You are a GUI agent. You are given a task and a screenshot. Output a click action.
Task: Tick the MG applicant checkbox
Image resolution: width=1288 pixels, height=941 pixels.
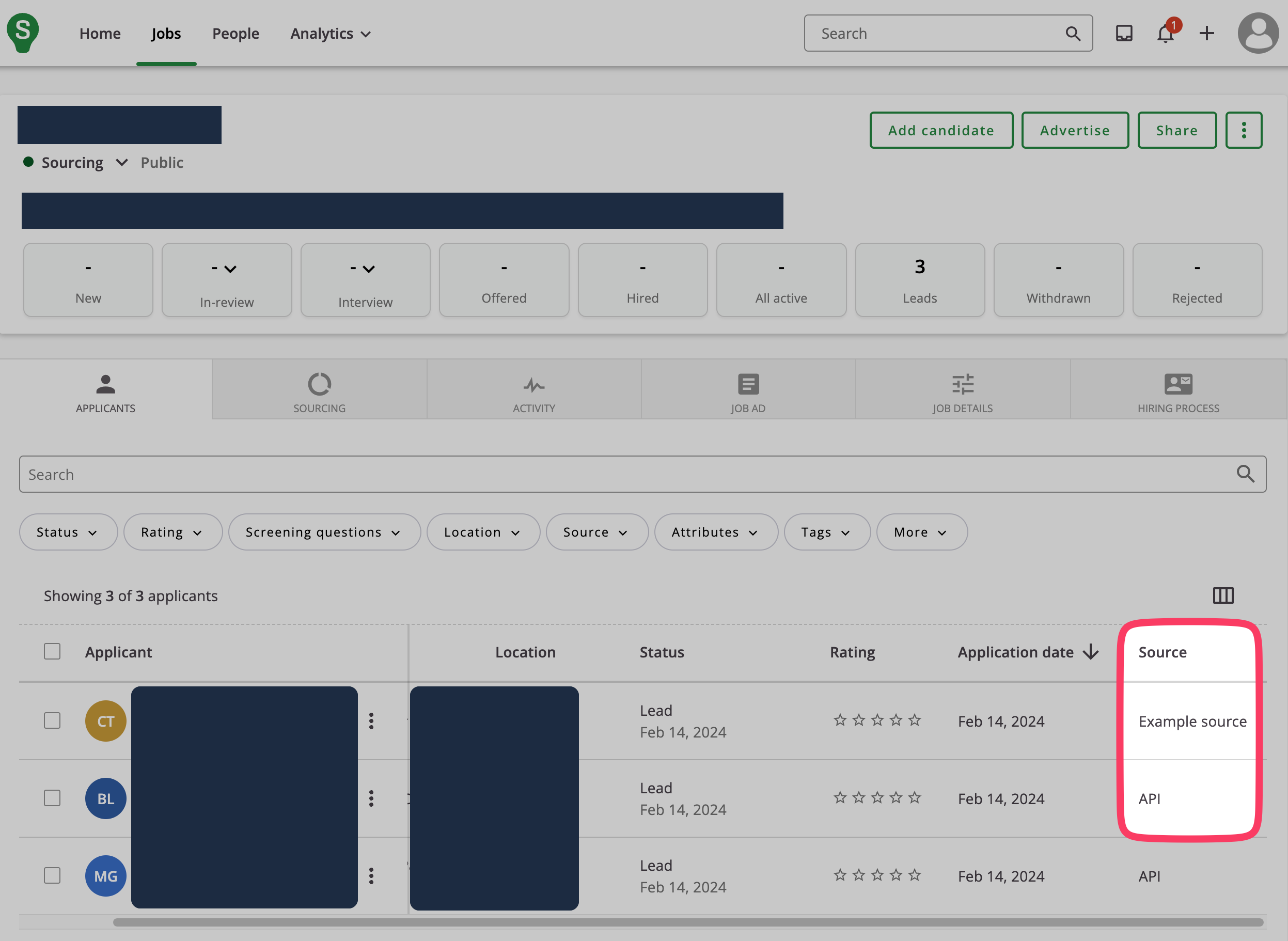point(52,876)
